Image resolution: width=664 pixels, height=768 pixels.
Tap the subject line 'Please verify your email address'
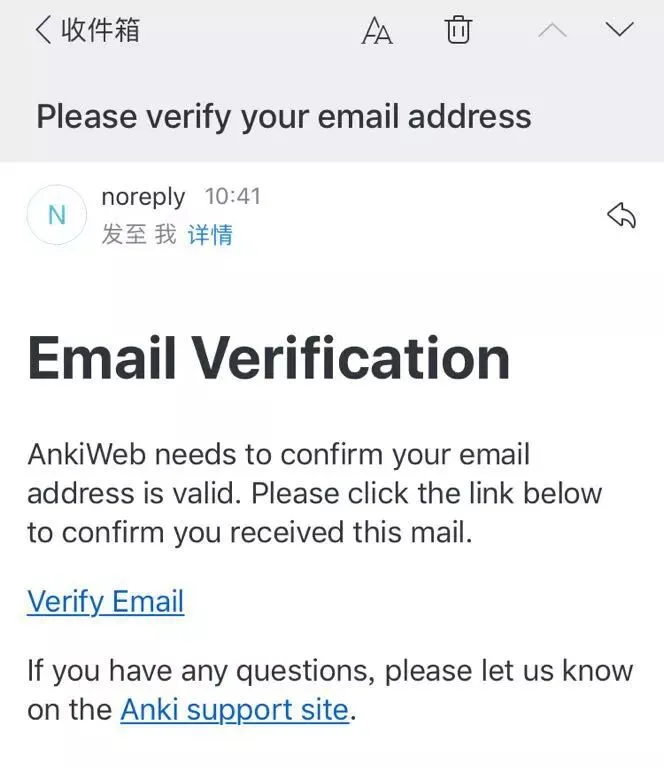click(x=284, y=117)
